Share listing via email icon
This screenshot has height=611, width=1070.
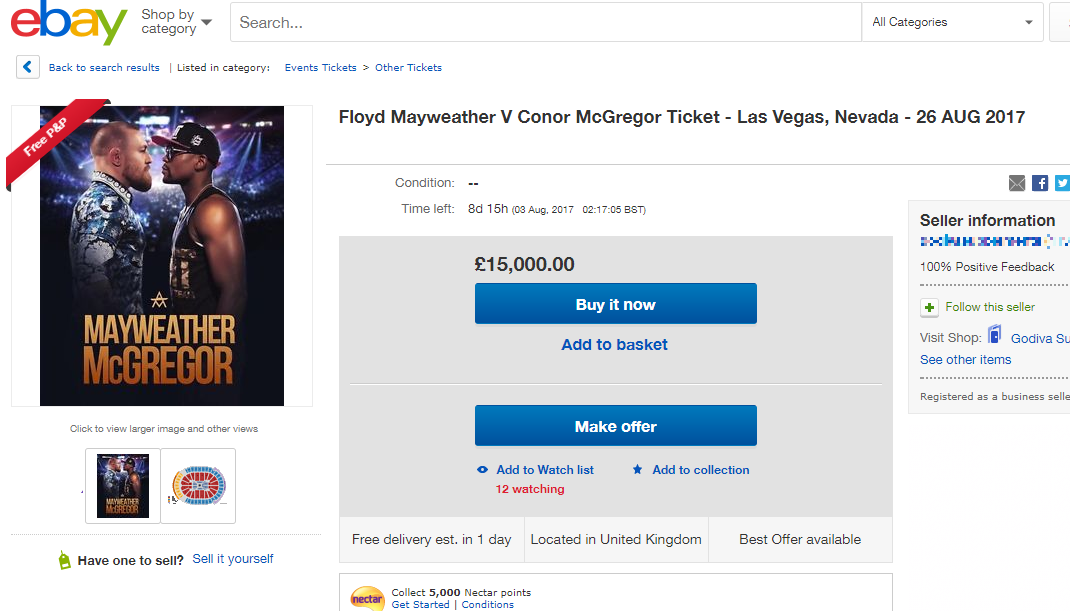click(x=1017, y=183)
